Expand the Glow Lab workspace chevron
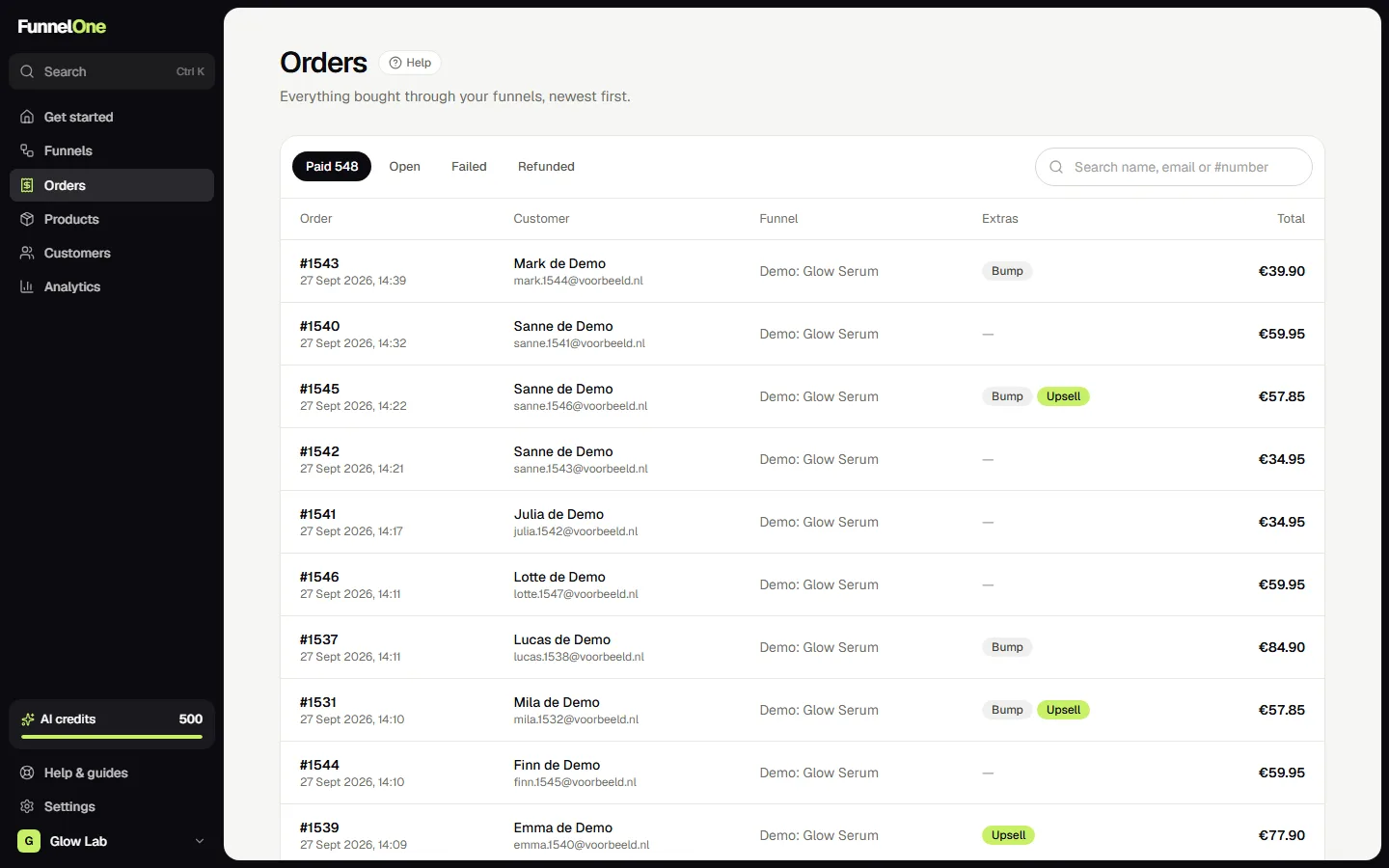The image size is (1389, 868). [200, 841]
